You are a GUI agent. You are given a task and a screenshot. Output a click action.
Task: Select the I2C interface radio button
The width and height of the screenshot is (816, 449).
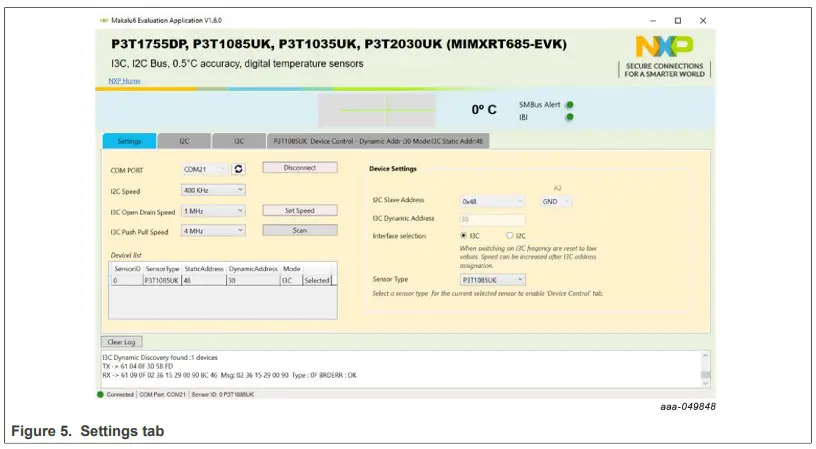(x=509, y=236)
